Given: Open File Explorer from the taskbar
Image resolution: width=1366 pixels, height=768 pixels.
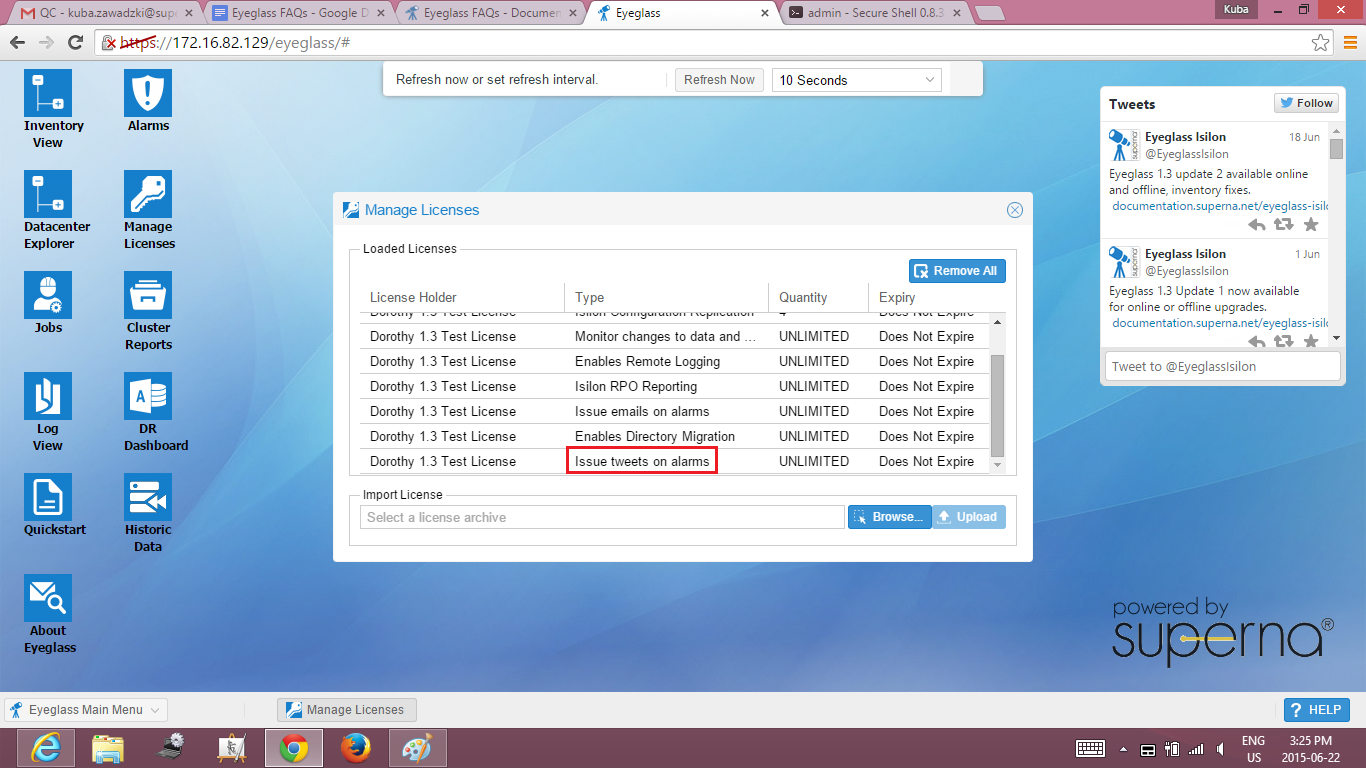Looking at the screenshot, I should (x=108, y=748).
